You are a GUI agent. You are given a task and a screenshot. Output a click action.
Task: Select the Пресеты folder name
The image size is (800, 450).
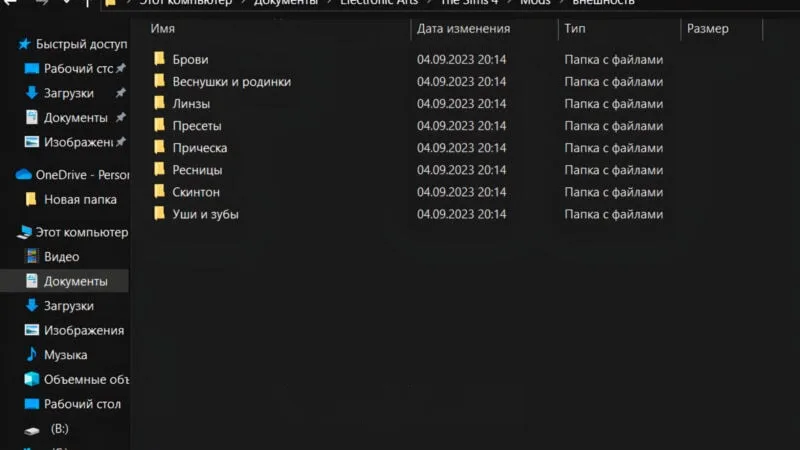pyautogui.click(x=196, y=126)
